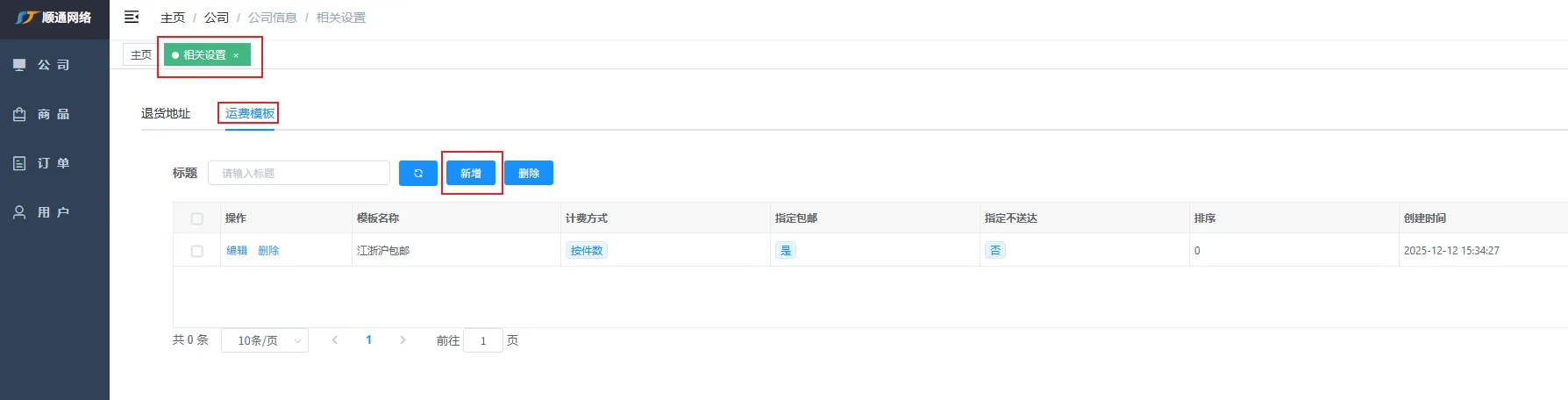Click the 标题 search input field
The image size is (1568, 400).
(298, 173)
